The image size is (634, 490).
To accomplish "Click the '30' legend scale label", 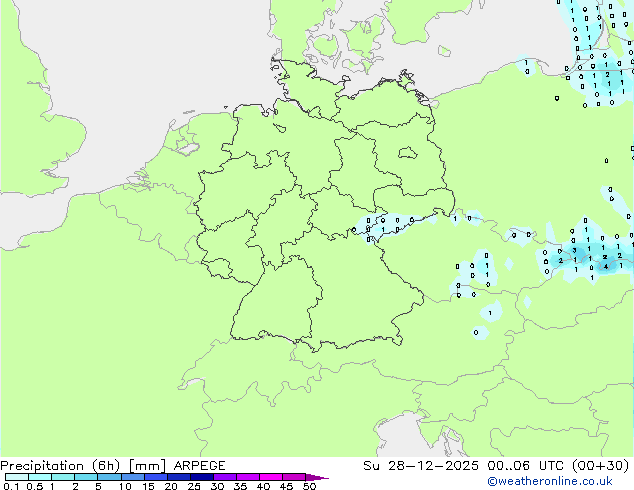I will tap(217, 486).
